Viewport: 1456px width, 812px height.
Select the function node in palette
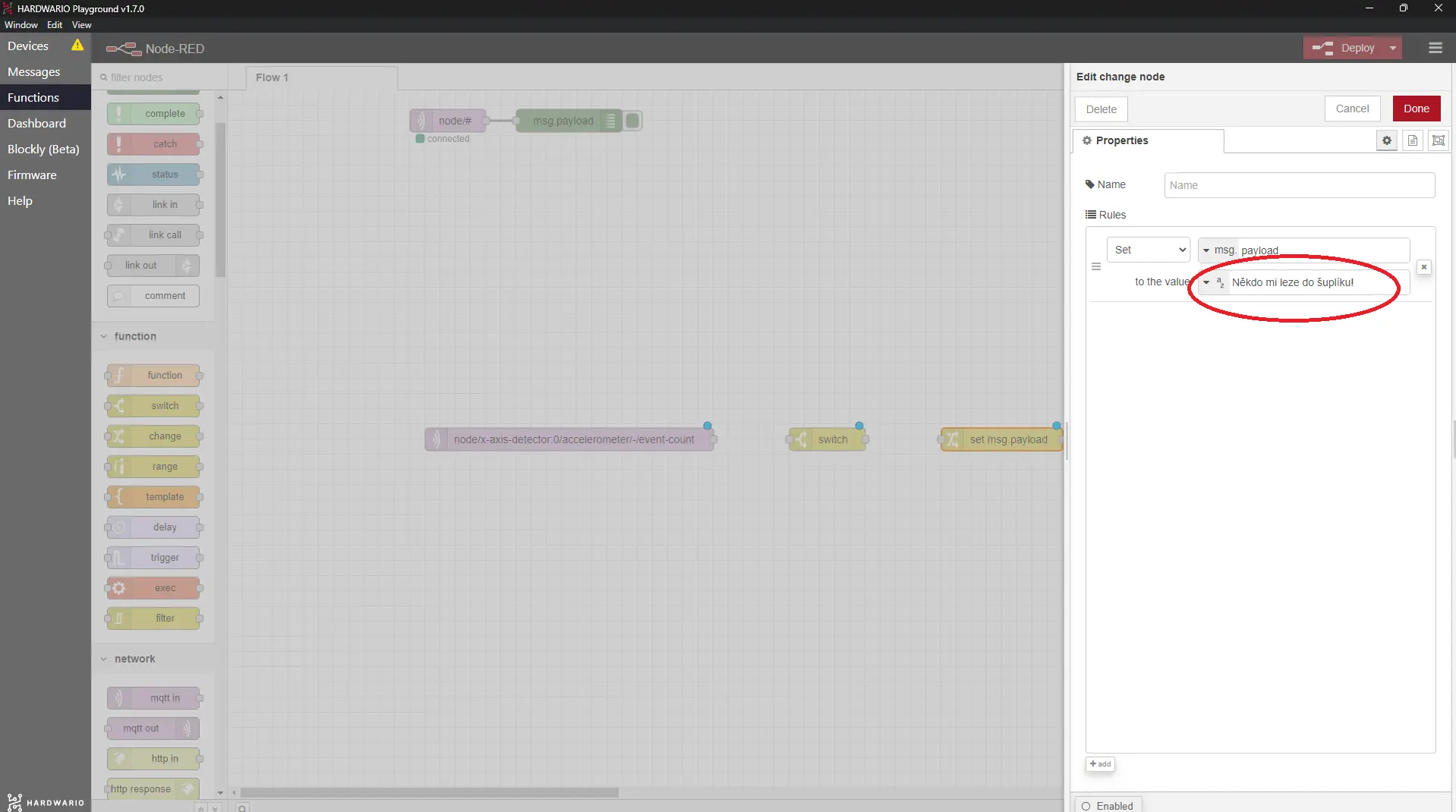click(153, 376)
